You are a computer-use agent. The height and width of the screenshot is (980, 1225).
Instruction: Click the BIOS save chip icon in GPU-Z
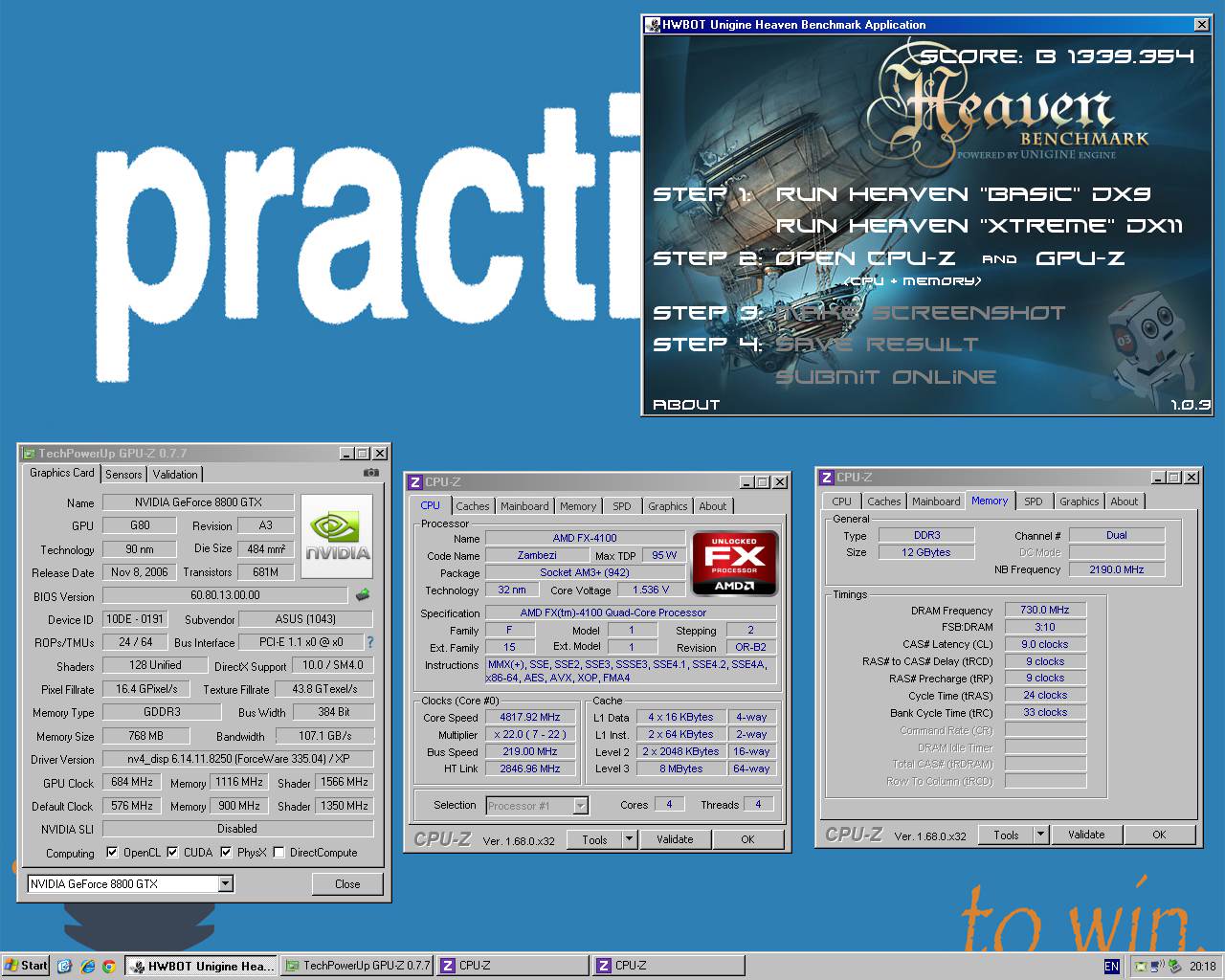point(363,594)
